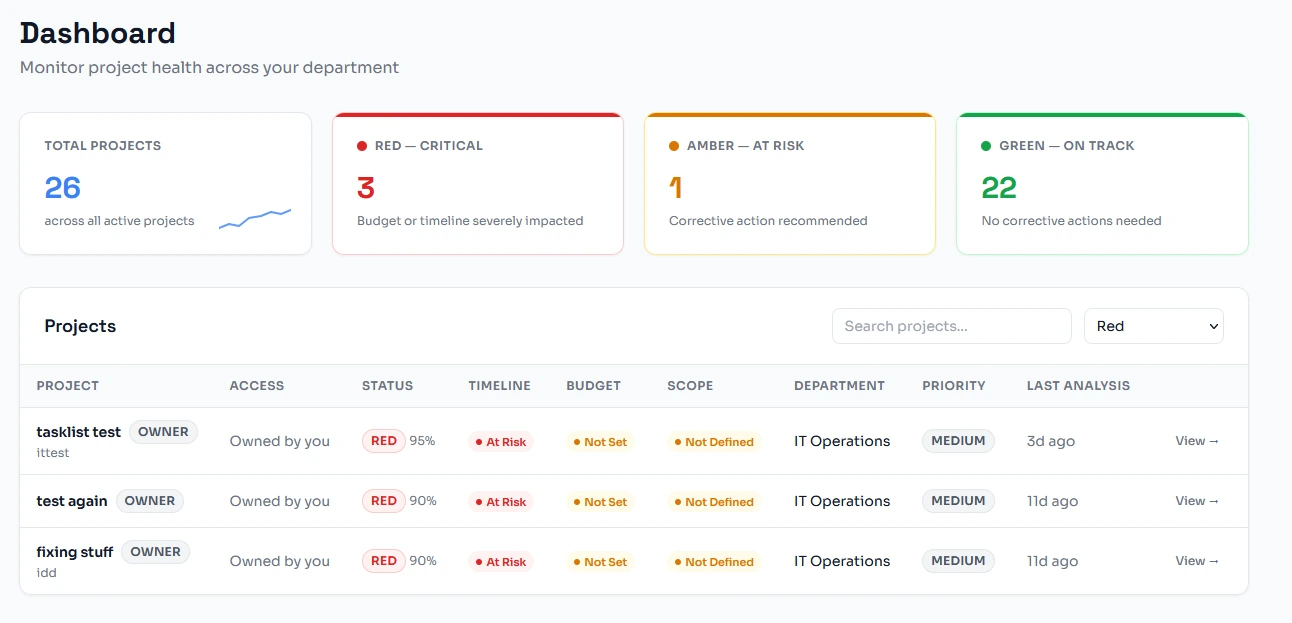The width and height of the screenshot is (1292, 623).
Task: Click RED status badge in test again row
Action: tap(384, 501)
